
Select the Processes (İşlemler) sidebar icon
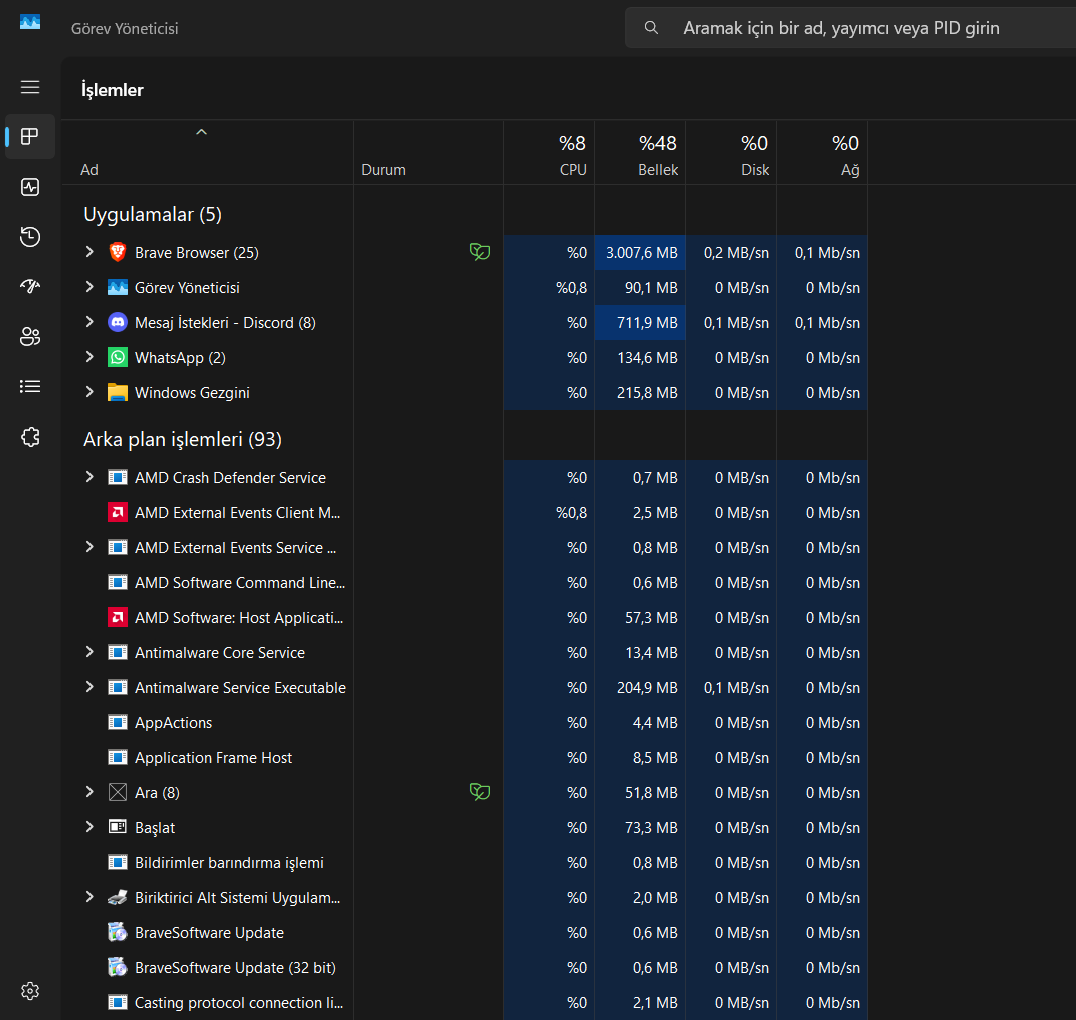pyautogui.click(x=30, y=137)
